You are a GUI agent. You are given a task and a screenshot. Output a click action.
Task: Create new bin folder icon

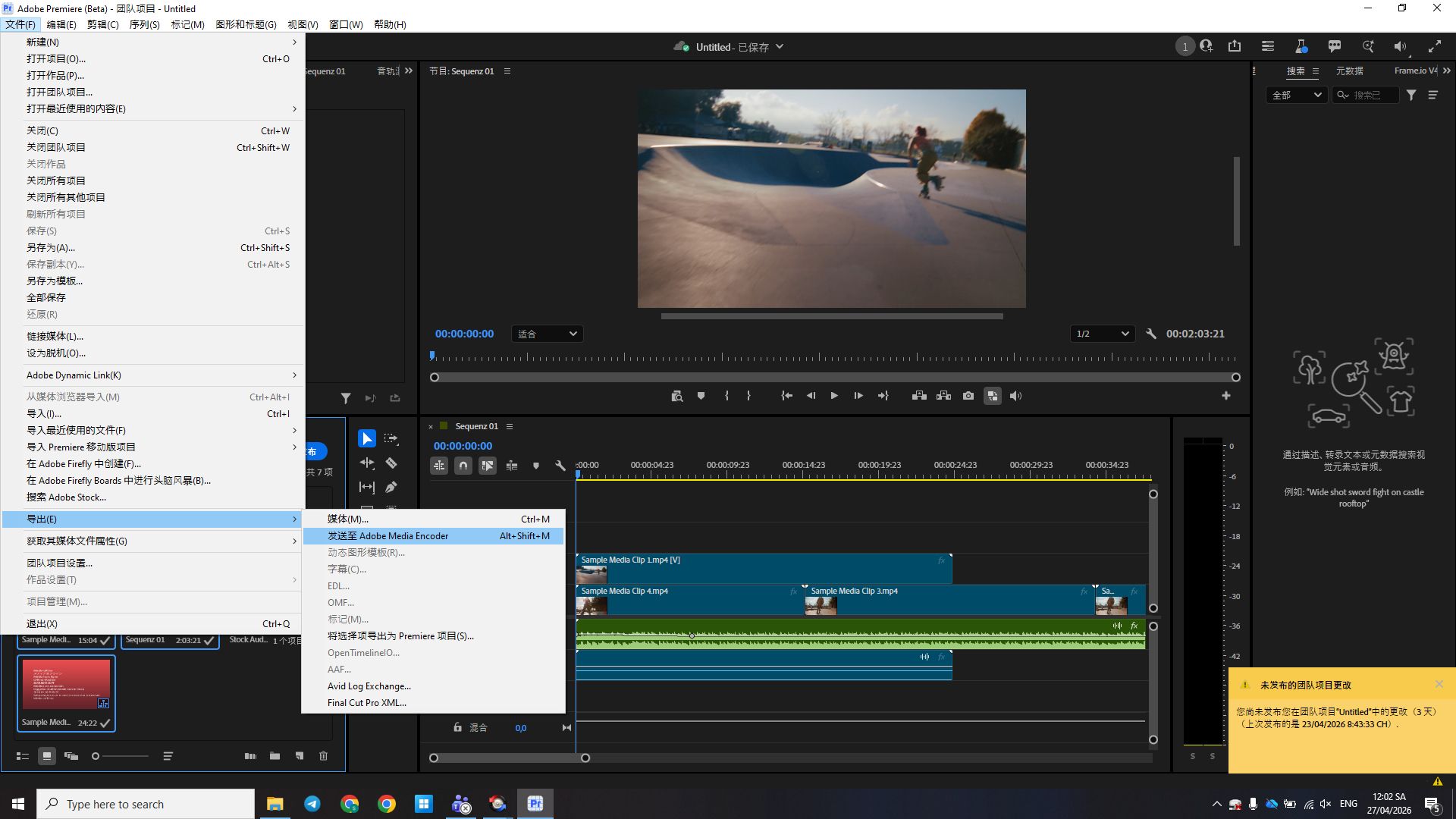coord(275,756)
